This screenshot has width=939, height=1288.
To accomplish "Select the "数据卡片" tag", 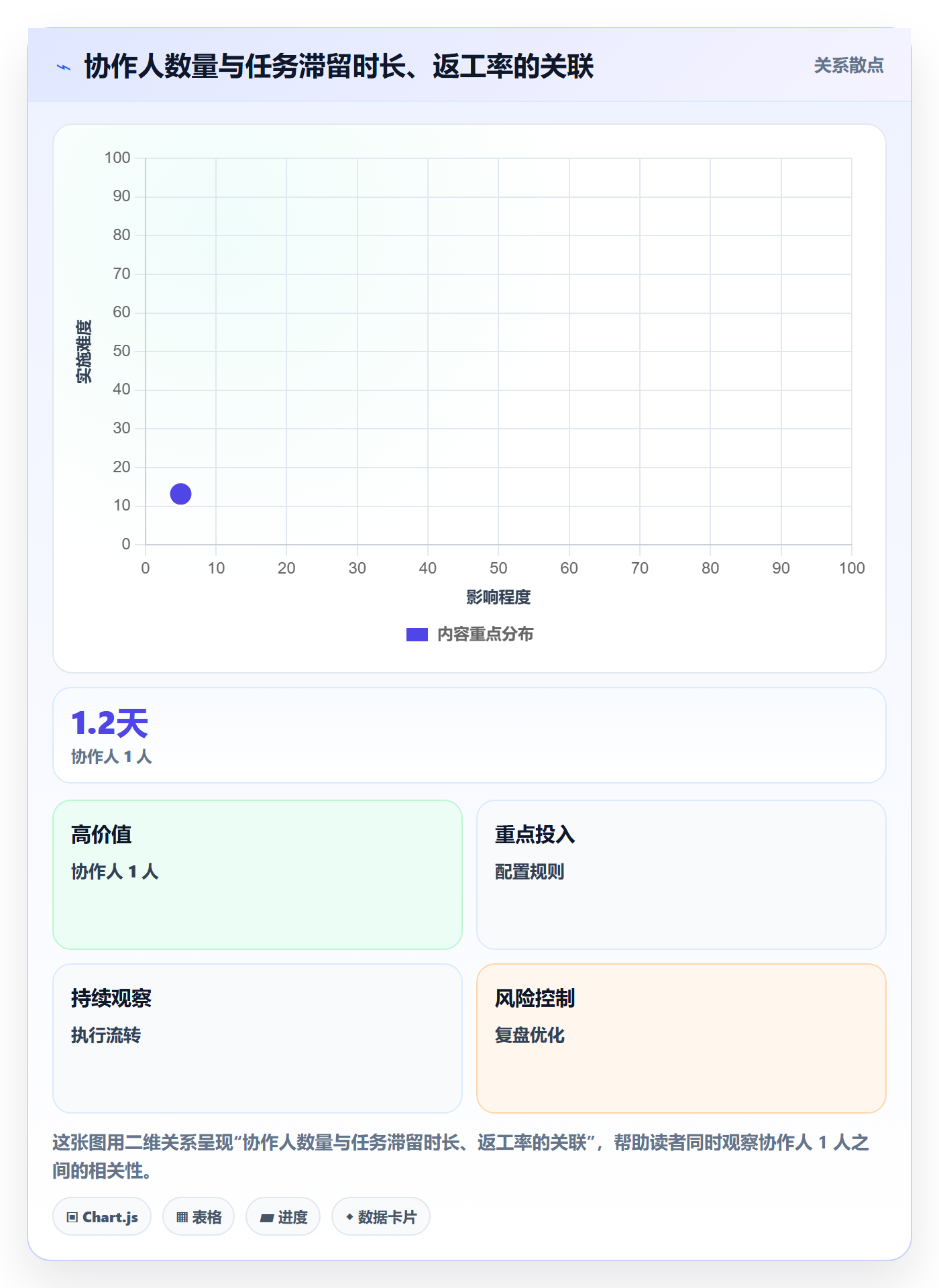I will coord(381,1217).
